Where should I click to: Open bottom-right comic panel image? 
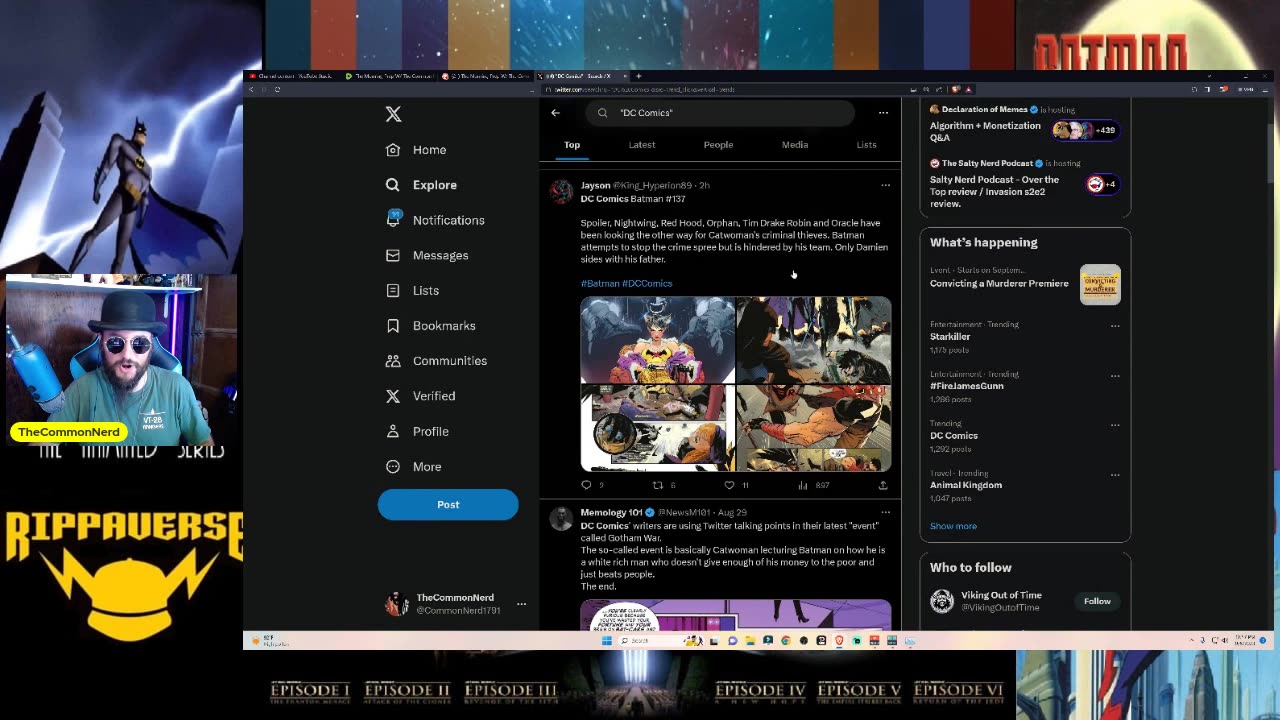pyautogui.click(x=814, y=429)
